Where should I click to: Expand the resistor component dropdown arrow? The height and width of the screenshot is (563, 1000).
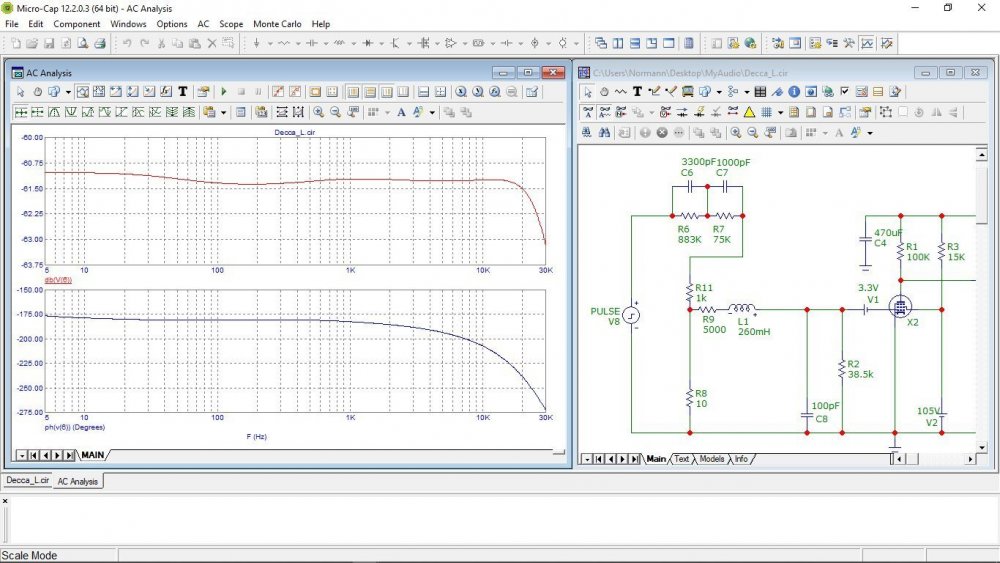tap(297, 43)
